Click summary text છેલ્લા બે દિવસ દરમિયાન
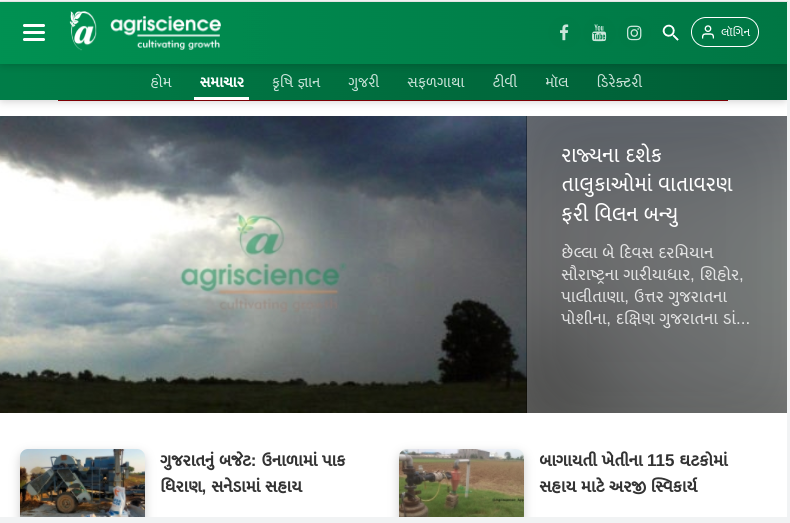Viewport: 790px width, 523px height. click(x=655, y=285)
